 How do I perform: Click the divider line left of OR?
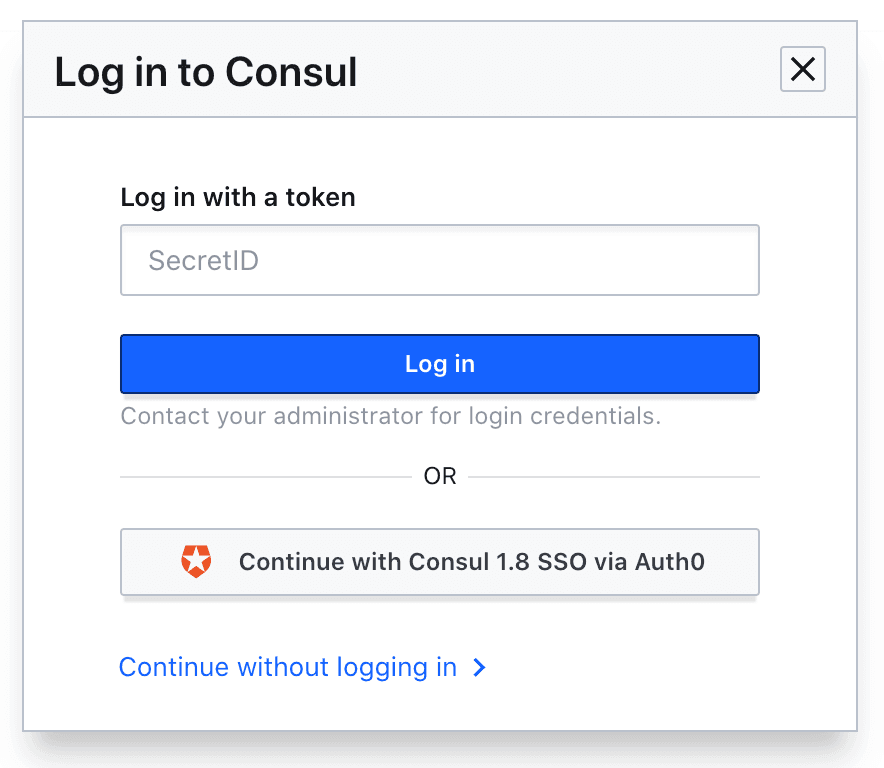coord(265,477)
